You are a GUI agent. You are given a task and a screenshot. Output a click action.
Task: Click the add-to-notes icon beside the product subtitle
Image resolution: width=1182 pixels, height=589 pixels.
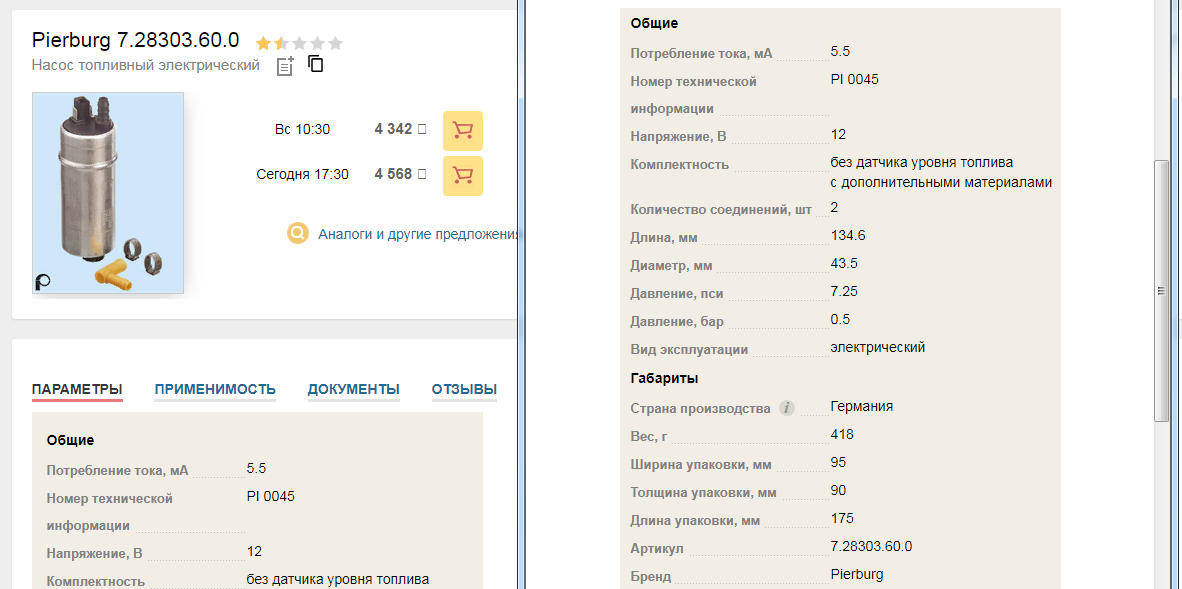pos(285,66)
